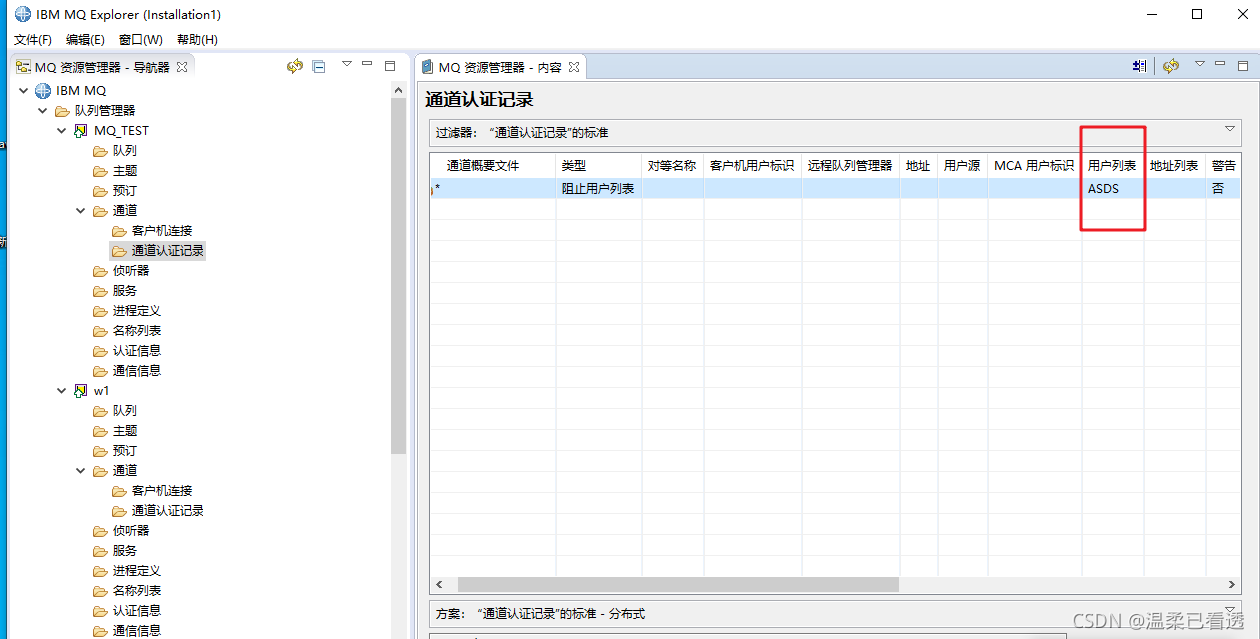Select the 阻止用户列表 type cell

(x=599, y=188)
